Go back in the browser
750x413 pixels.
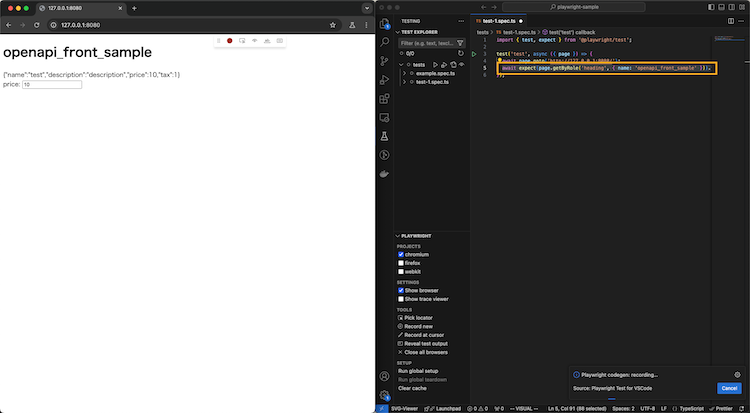[9, 25]
